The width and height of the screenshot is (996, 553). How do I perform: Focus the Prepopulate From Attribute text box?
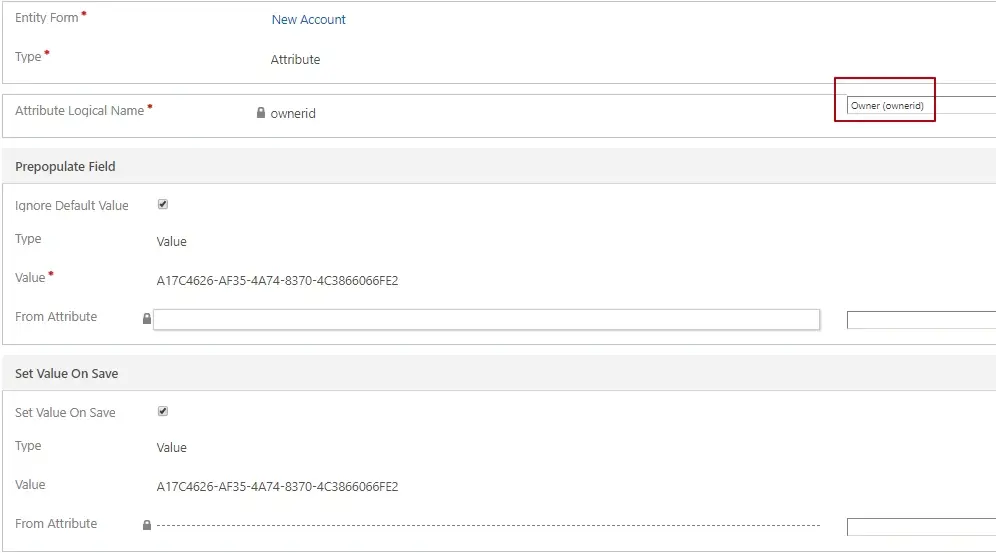(486, 319)
